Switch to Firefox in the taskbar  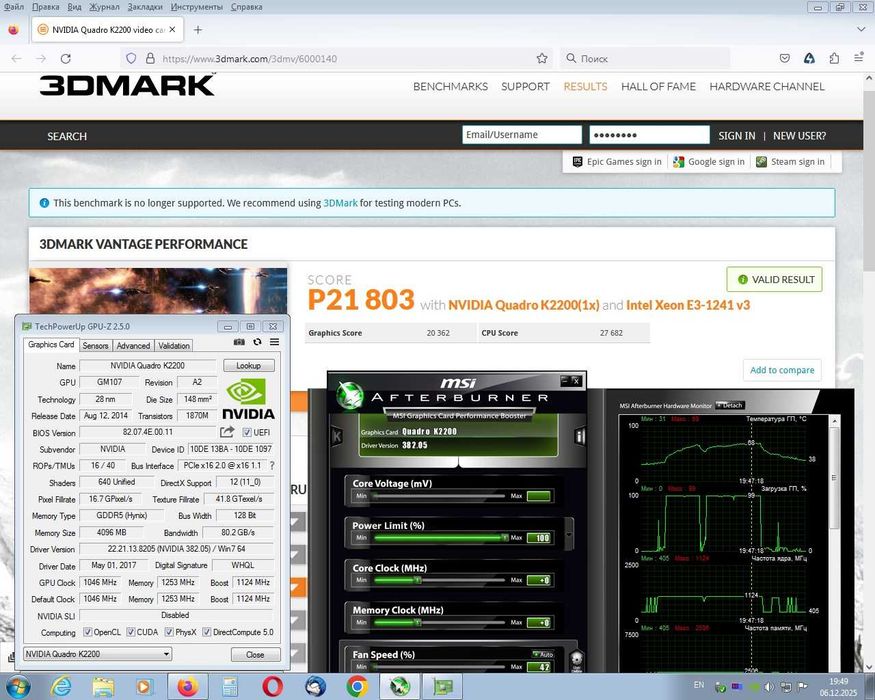pos(188,686)
